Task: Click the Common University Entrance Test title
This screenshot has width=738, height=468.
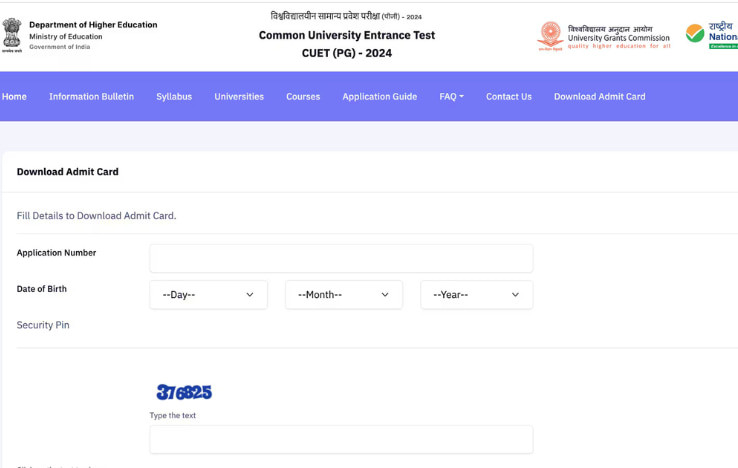Action: (347, 35)
